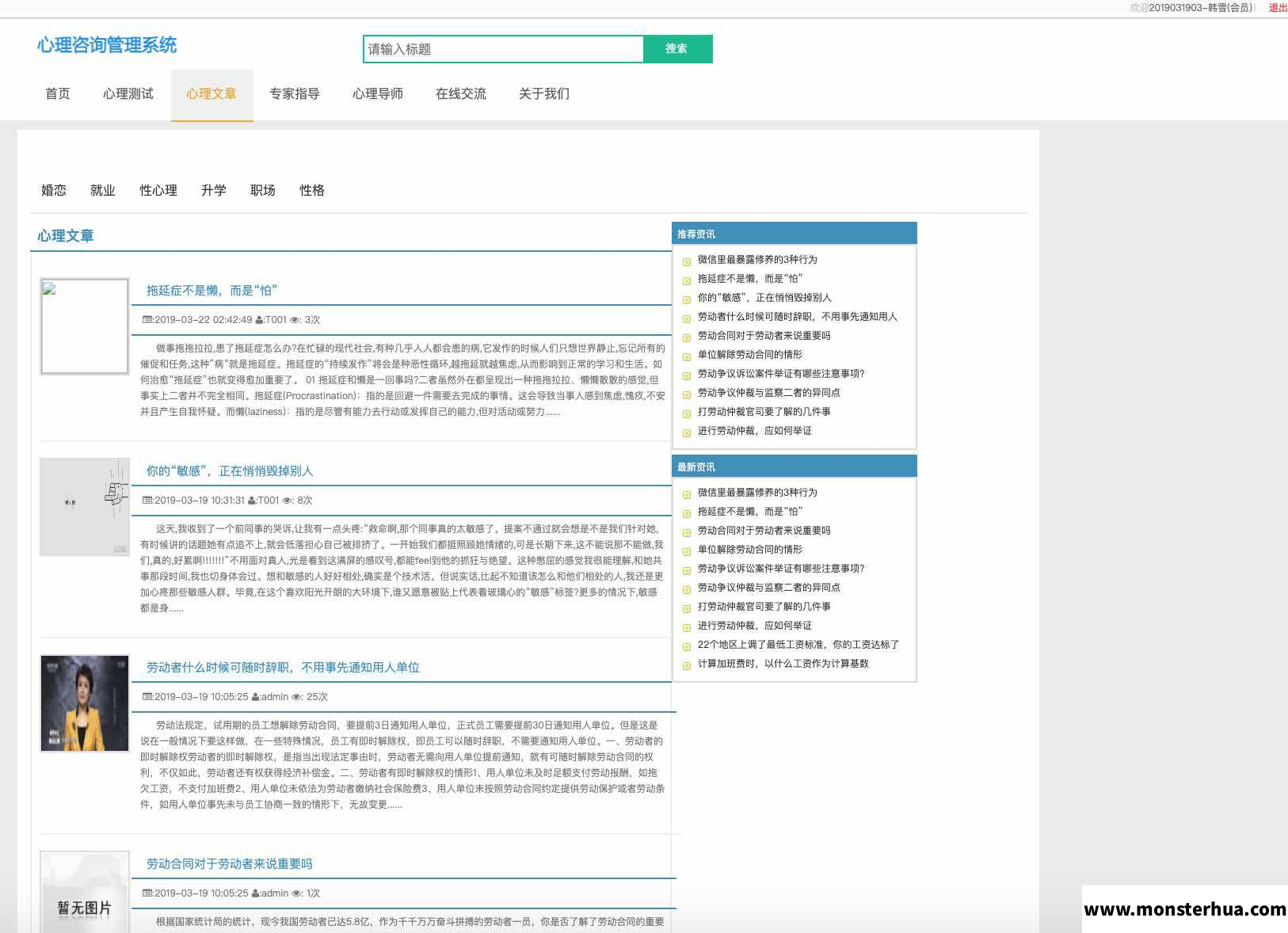Click the view-count eye icon beside 3次
1288x933 pixels.
295,320
